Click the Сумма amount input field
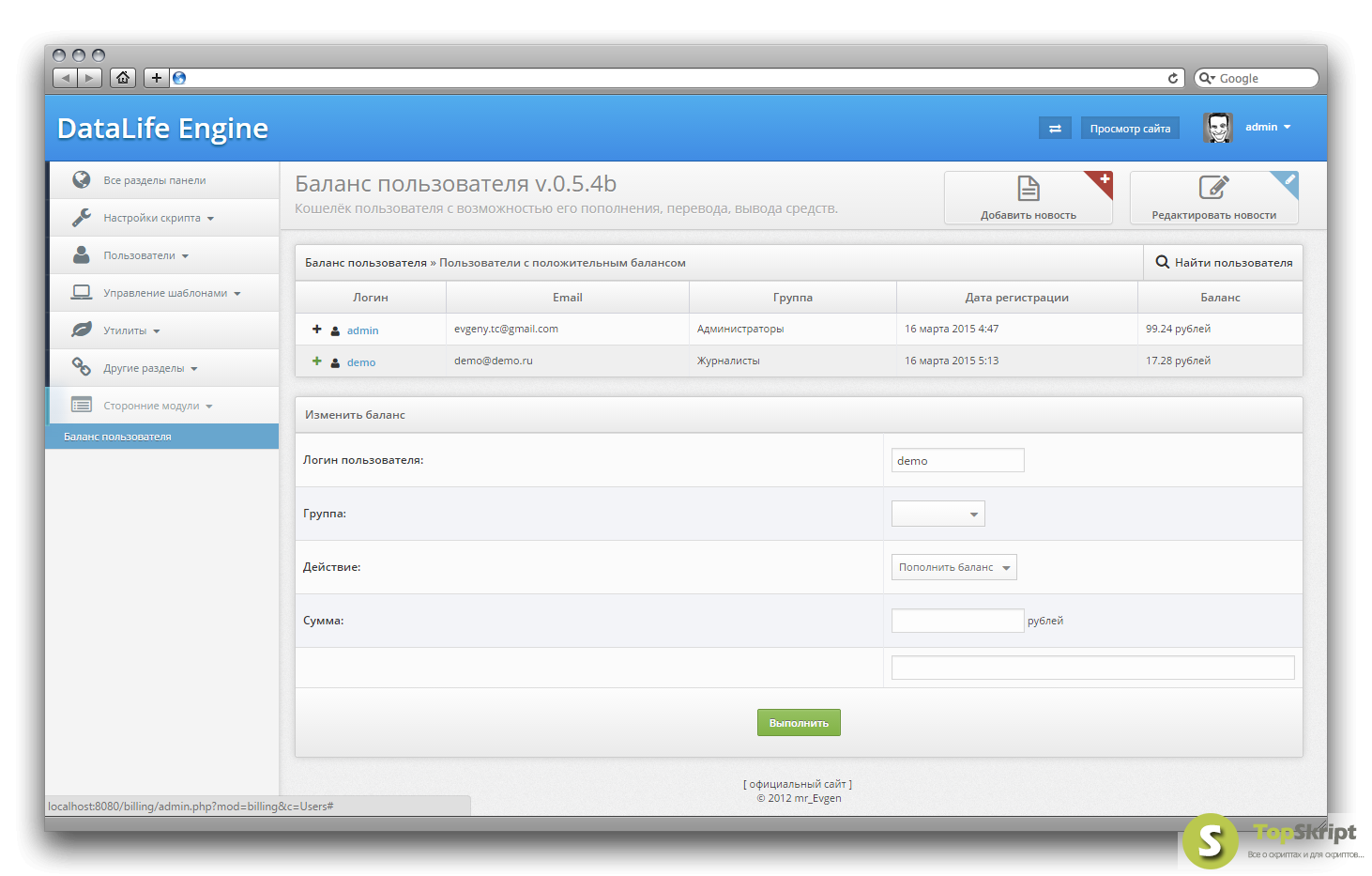Viewport: 1372px width, 876px height. pos(957,621)
